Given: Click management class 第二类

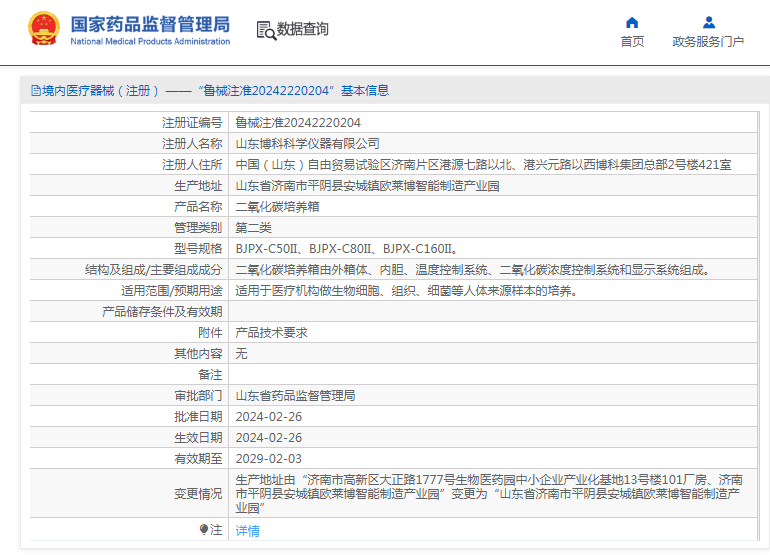Looking at the screenshot, I should click(253, 228).
